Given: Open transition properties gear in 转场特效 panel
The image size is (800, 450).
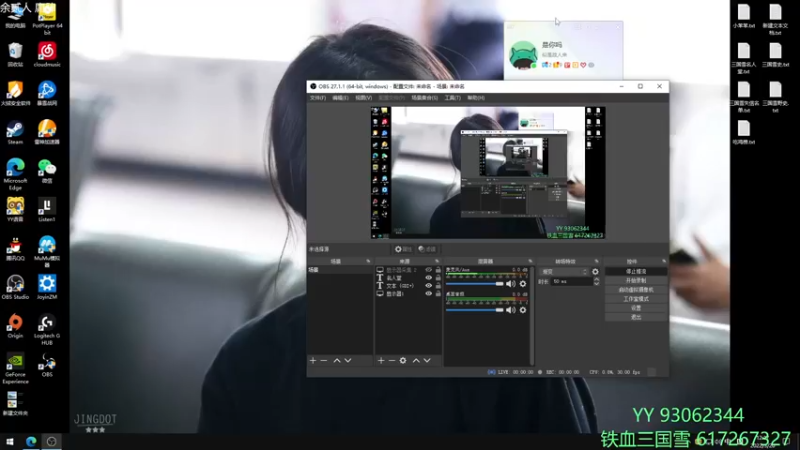Looking at the screenshot, I should click(595, 271).
